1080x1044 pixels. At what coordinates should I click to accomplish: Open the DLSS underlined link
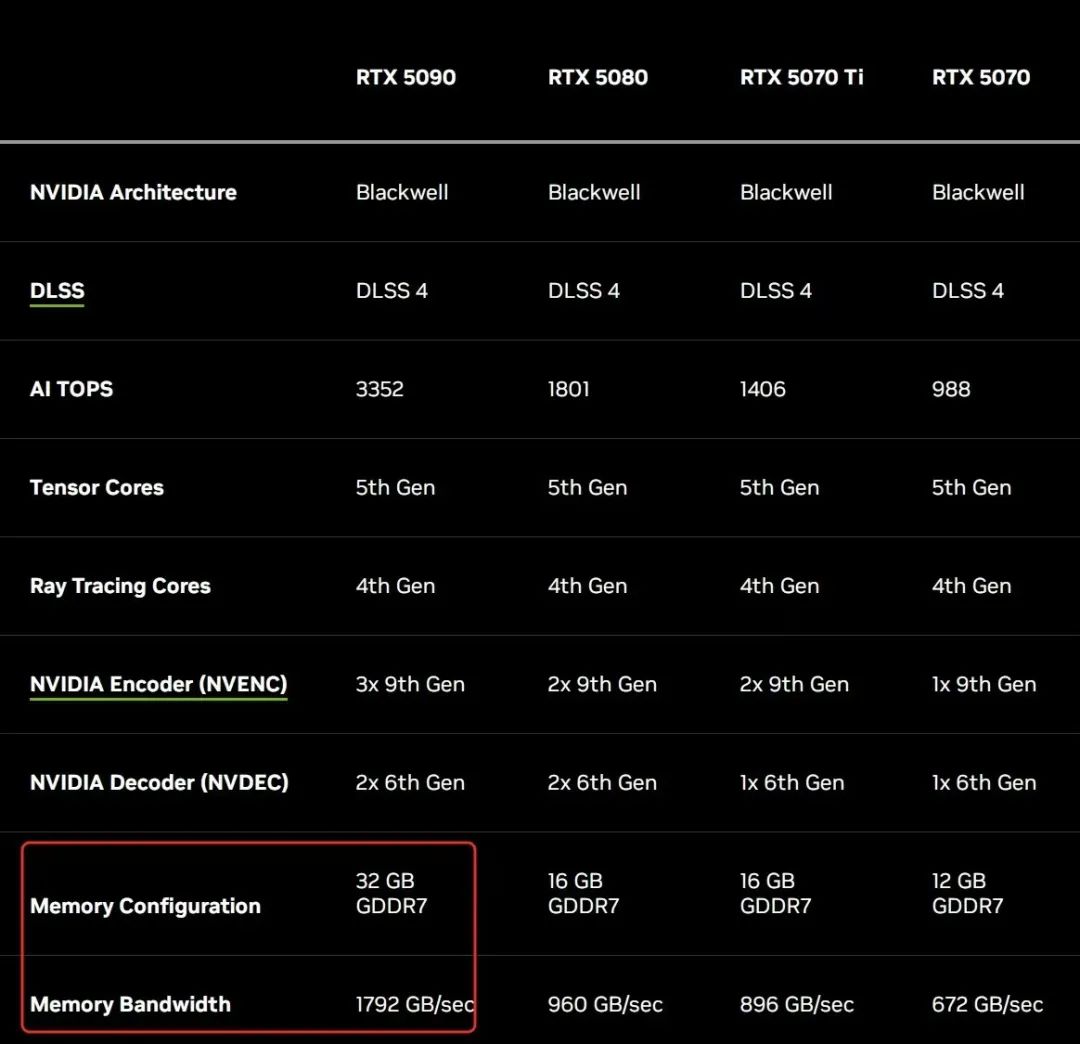point(57,291)
